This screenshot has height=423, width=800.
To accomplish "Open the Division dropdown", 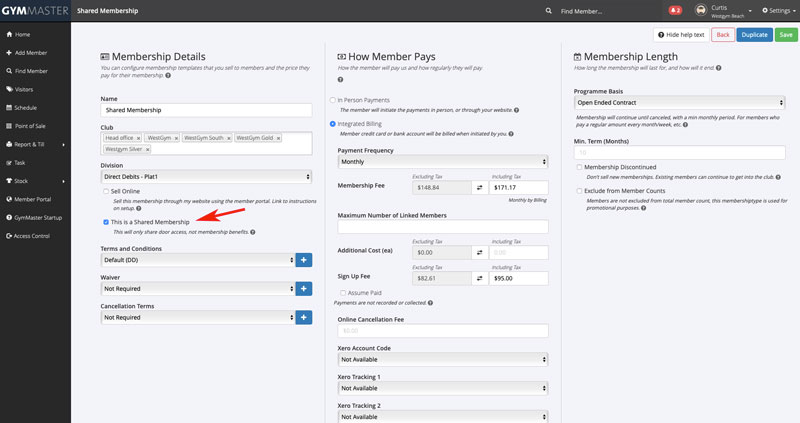I will (206, 176).
